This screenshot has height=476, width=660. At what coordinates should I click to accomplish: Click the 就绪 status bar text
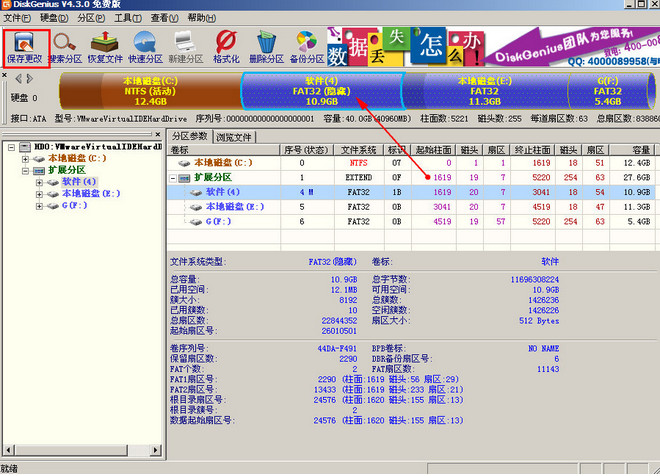pyautogui.click(x=9, y=469)
